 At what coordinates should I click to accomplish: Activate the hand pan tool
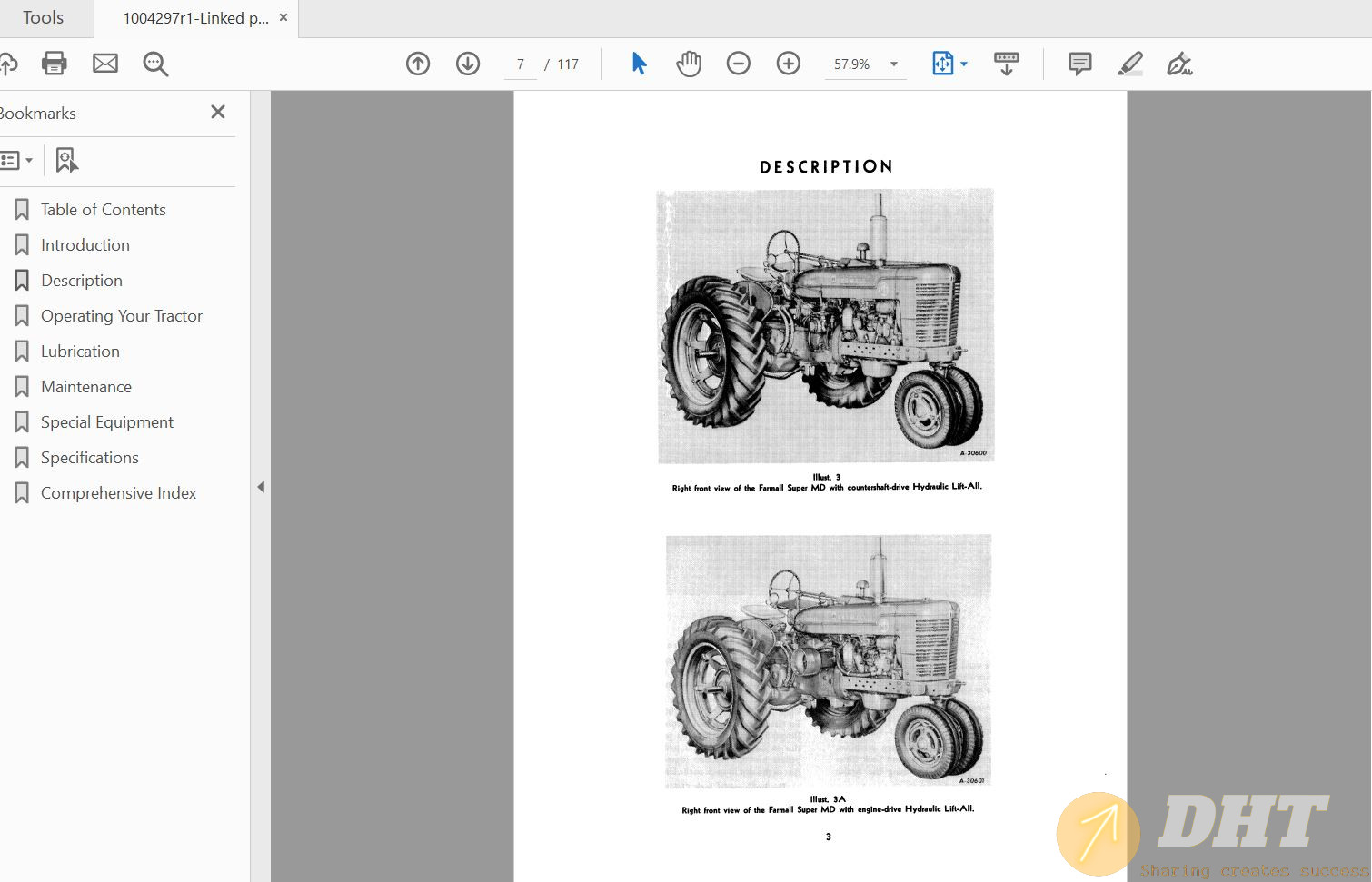pos(689,64)
